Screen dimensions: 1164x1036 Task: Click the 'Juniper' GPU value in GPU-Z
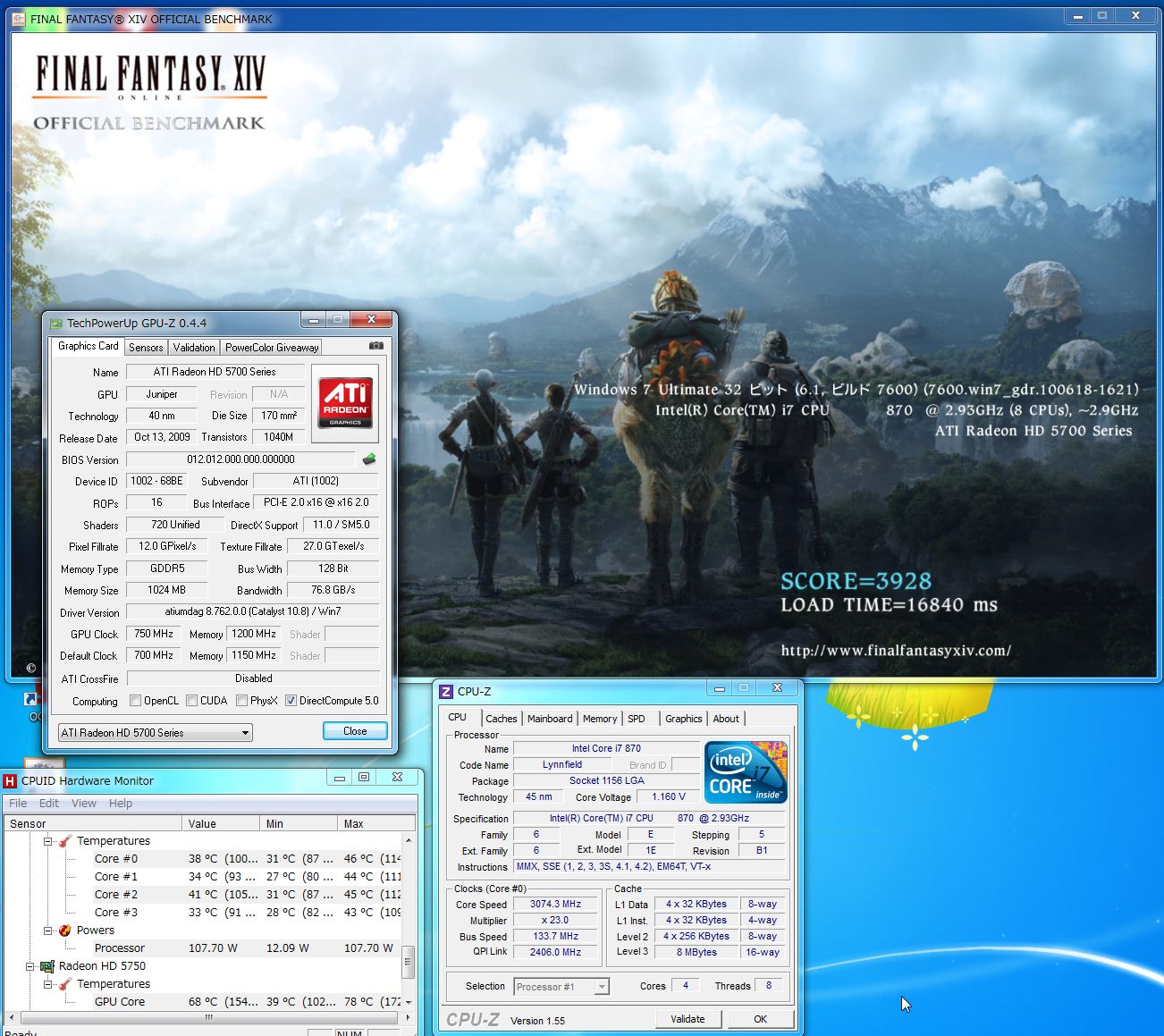162,394
